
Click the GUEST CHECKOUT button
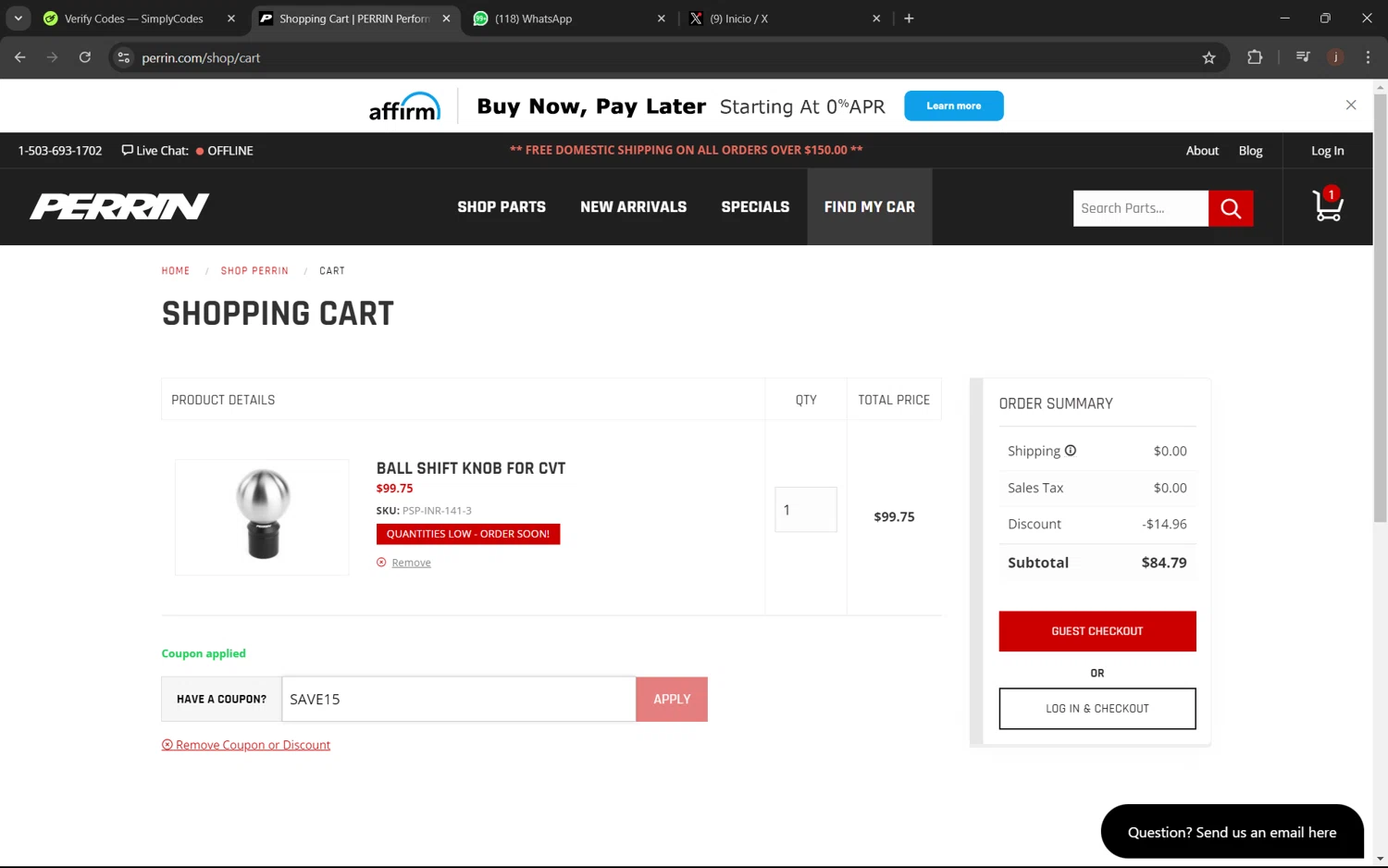[x=1097, y=631]
